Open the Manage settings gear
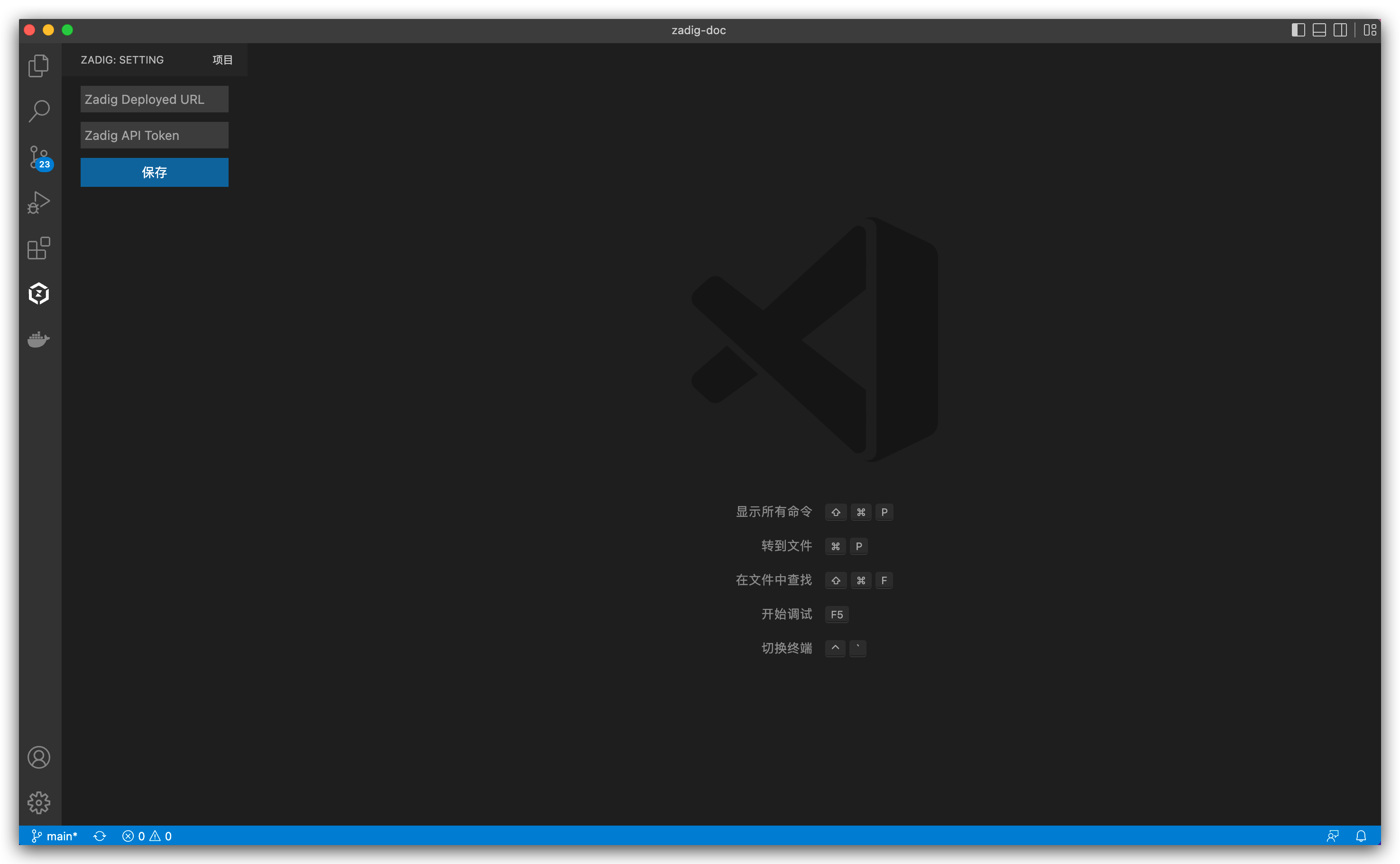Image resolution: width=1400 pixels, height=864 pixels. pyautogui.click(x=38, y=802)
